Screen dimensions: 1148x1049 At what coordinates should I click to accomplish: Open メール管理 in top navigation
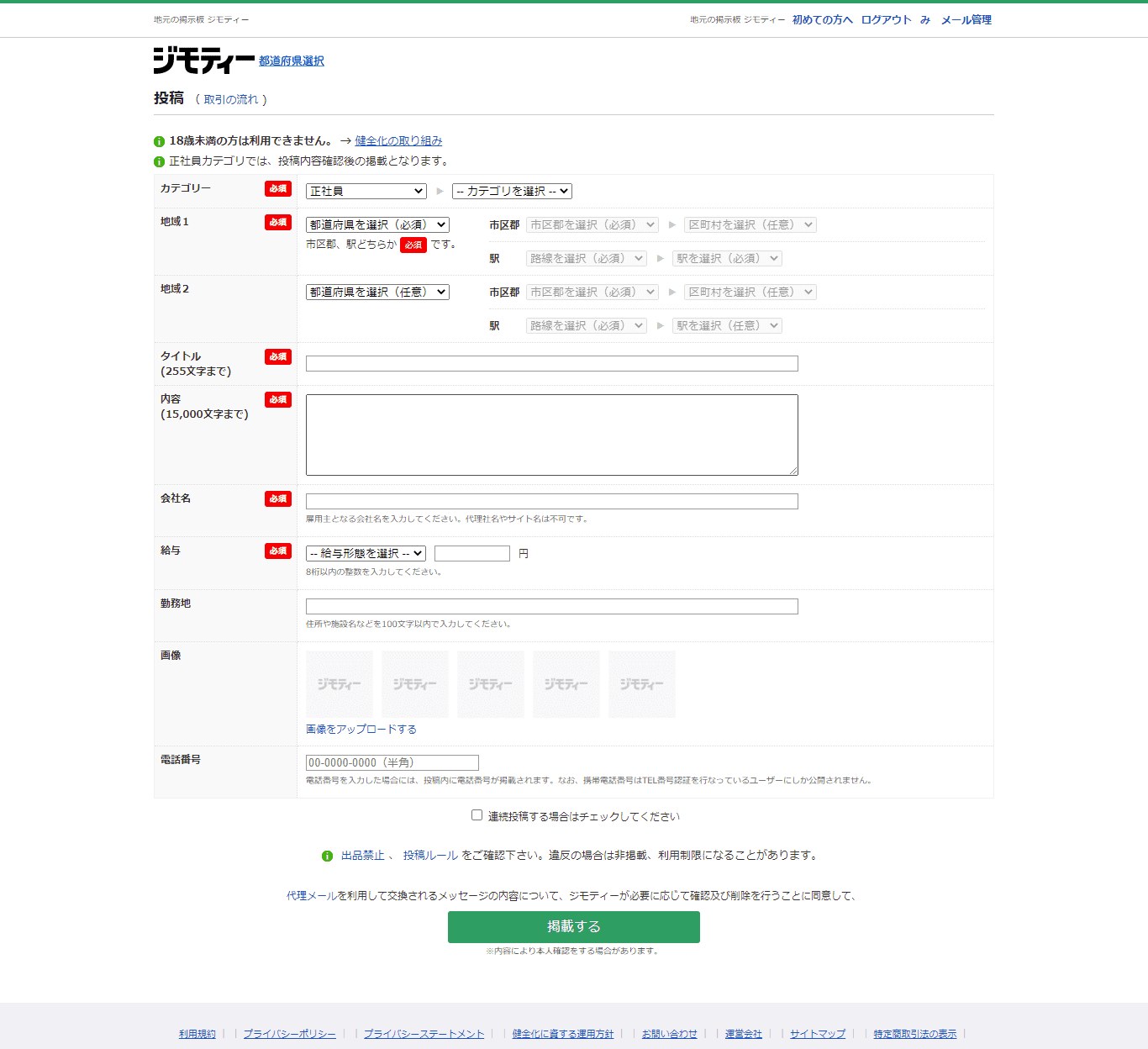(966, 20)
